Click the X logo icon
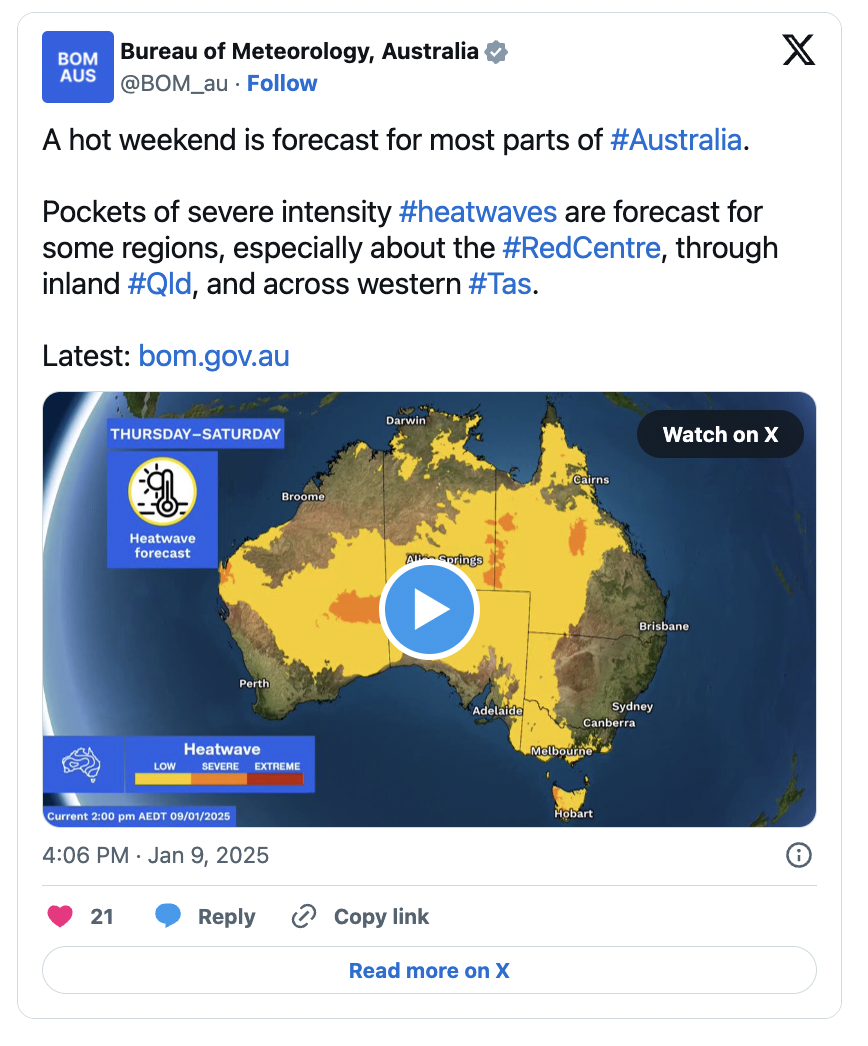The image size is (868, 1046). (x=799, y=51)
